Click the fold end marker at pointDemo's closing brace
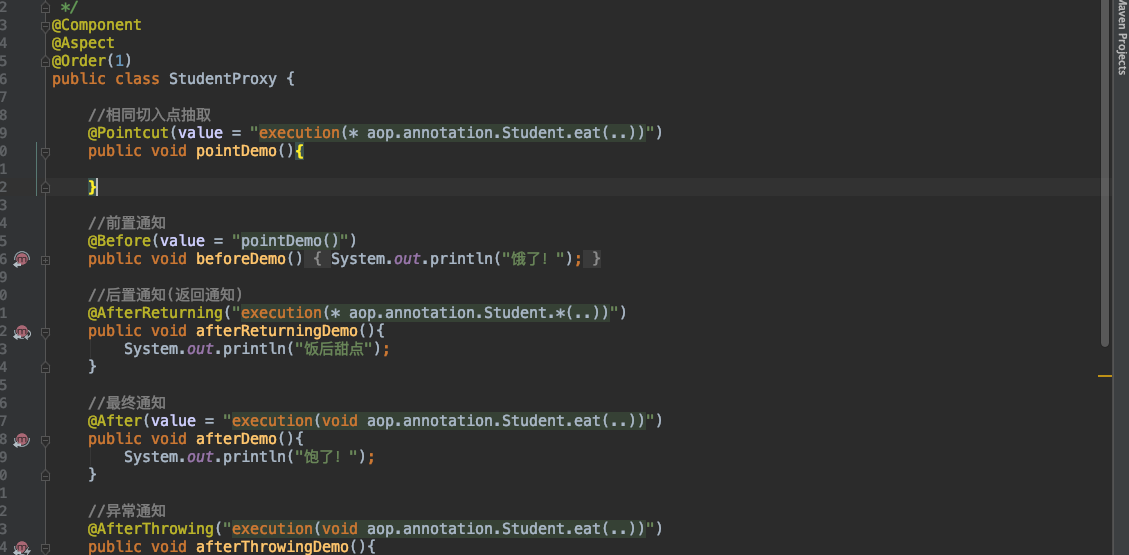 point(45,188)
